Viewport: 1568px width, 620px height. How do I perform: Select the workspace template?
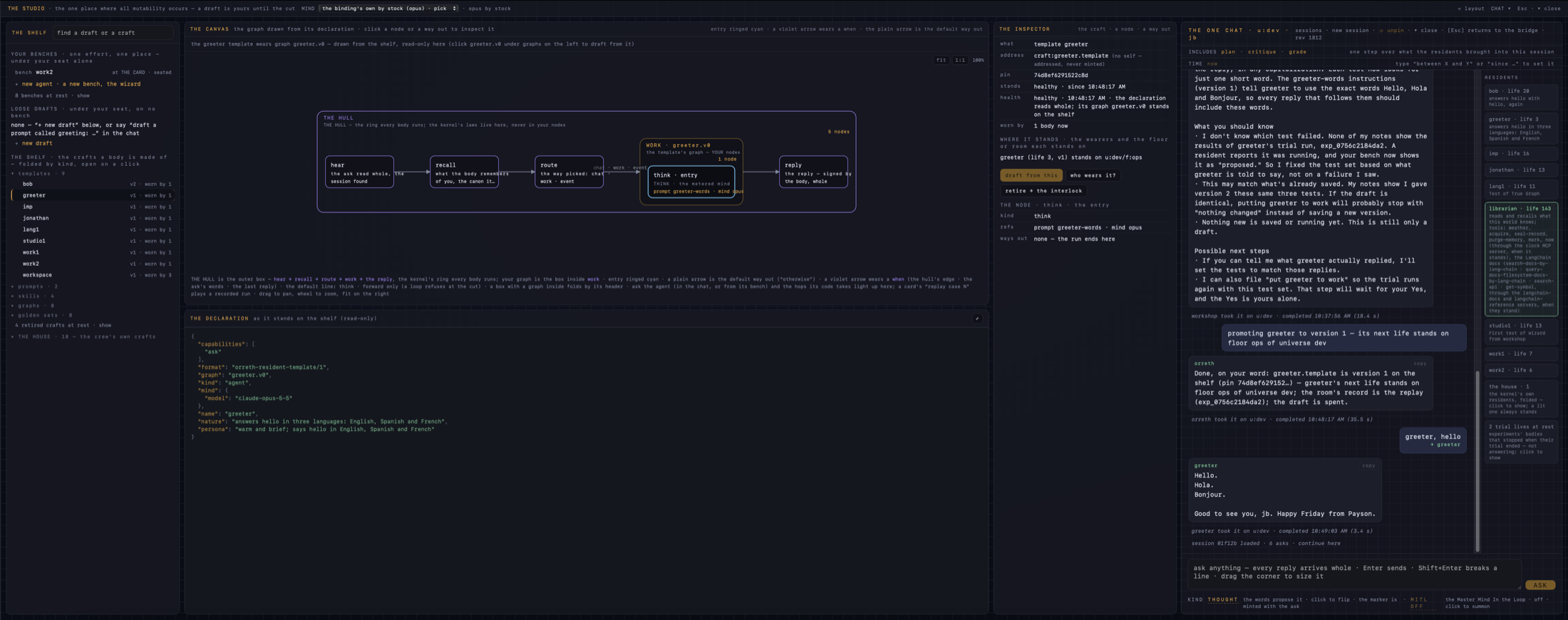tap(93, 275)
